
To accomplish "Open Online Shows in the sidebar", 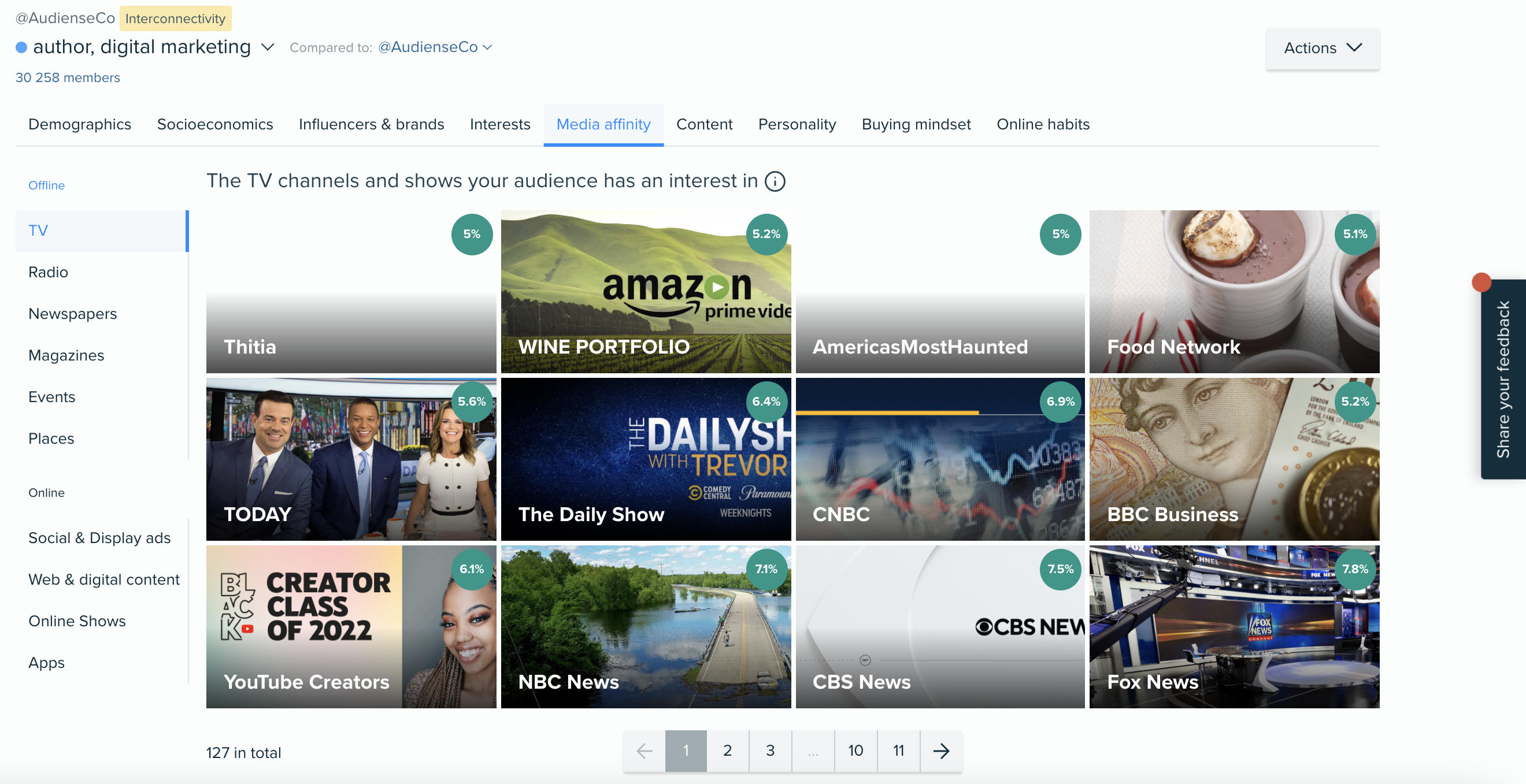I will (x=102, y=621).
